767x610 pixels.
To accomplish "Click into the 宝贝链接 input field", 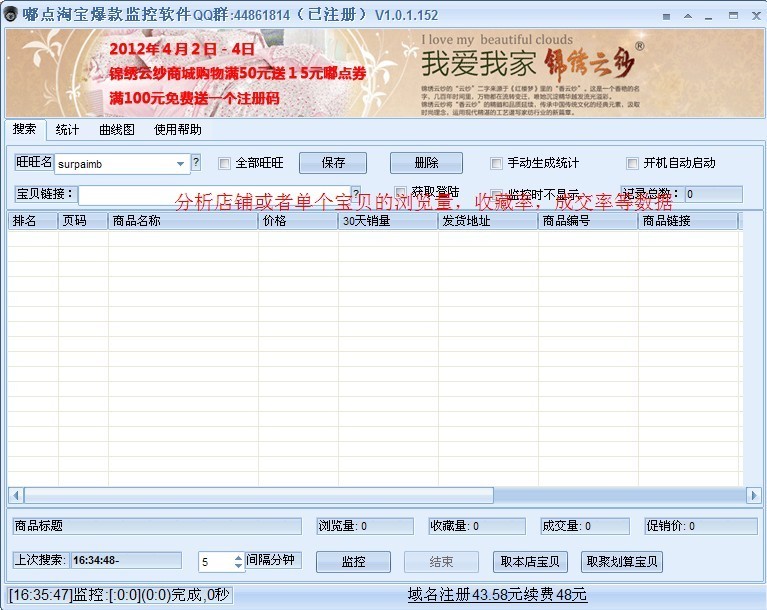I will click(214, 195).
